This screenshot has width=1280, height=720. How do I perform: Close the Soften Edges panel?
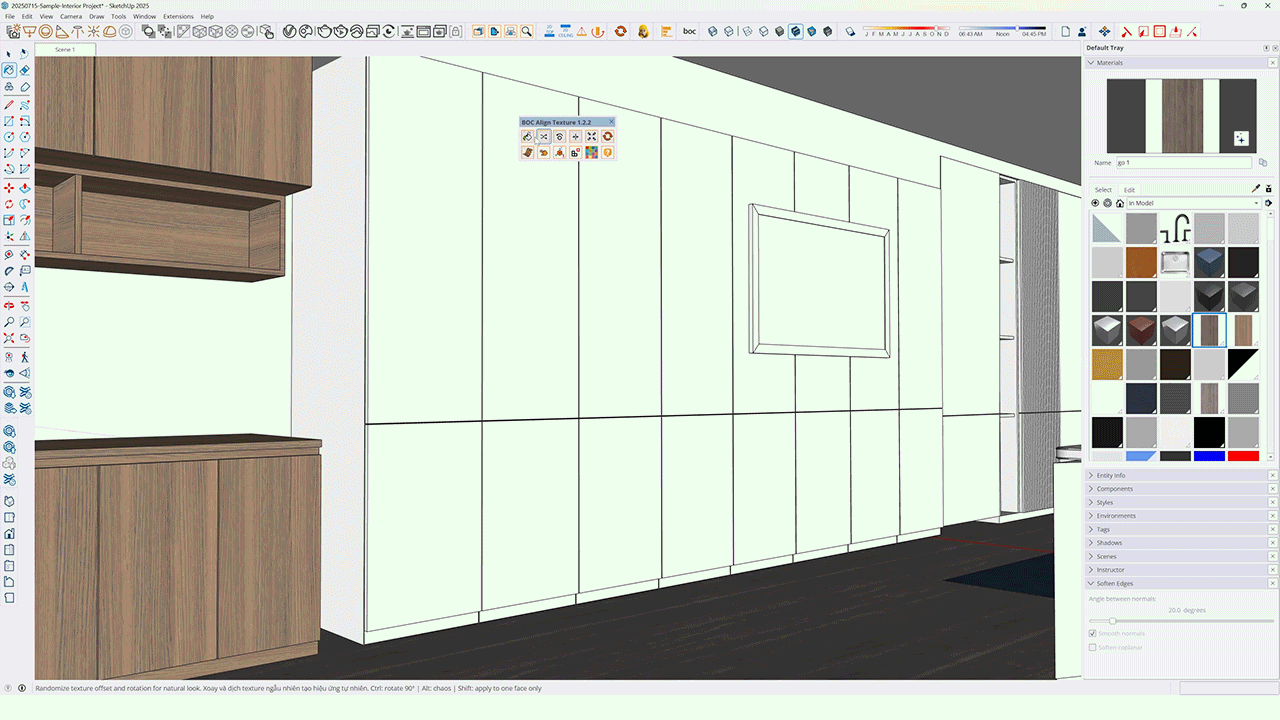coord(1273,583)
